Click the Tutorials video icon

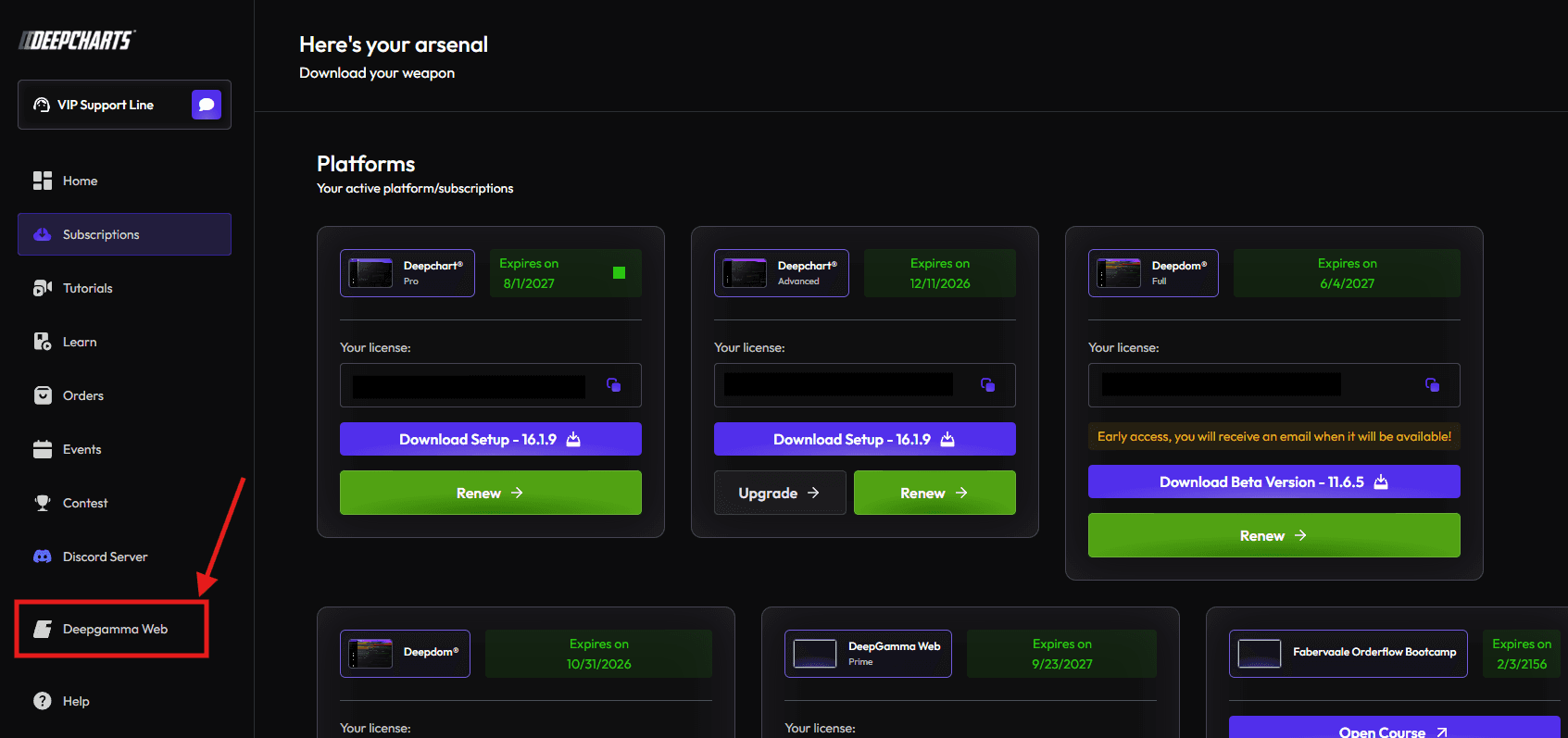(43, 288)
